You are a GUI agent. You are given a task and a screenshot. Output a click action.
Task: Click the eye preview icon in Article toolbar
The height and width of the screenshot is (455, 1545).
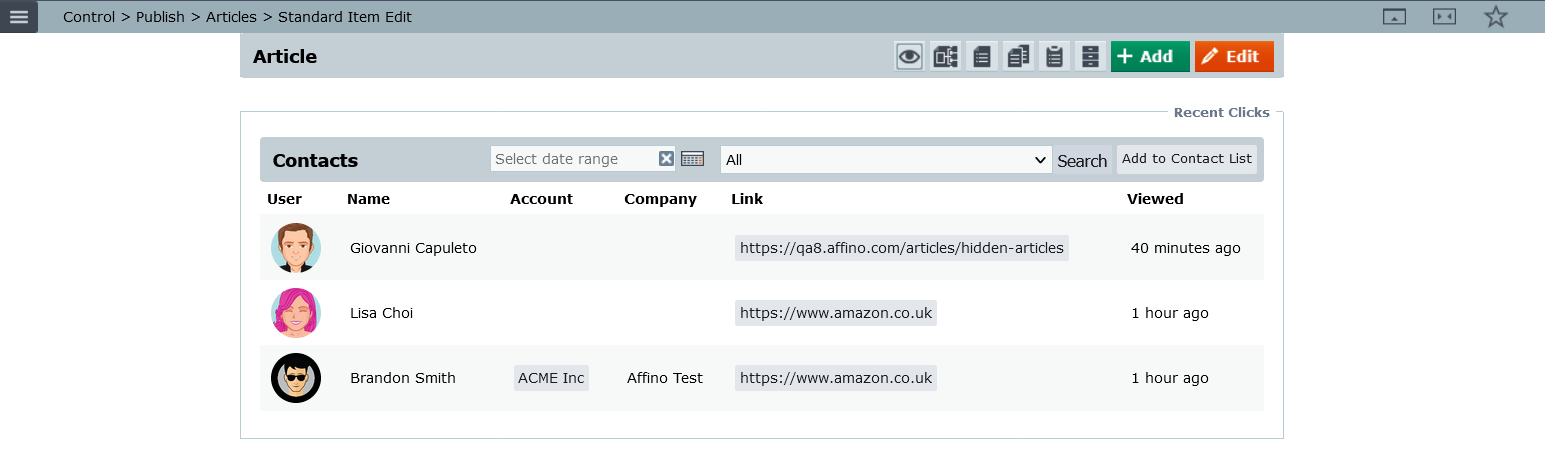pos(909,57)
